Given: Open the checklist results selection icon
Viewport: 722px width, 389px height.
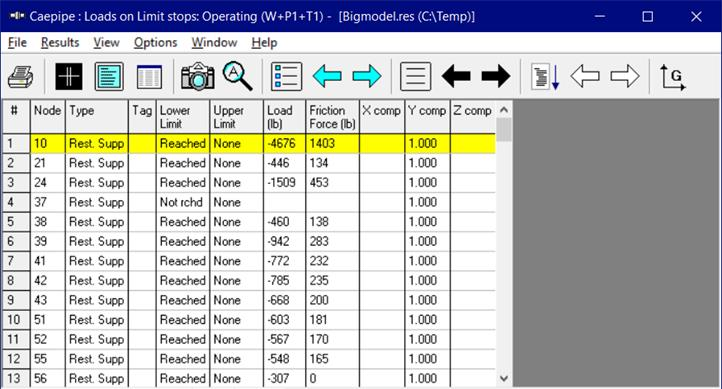Looking at the screenshot, I should [x=286, y=76].
